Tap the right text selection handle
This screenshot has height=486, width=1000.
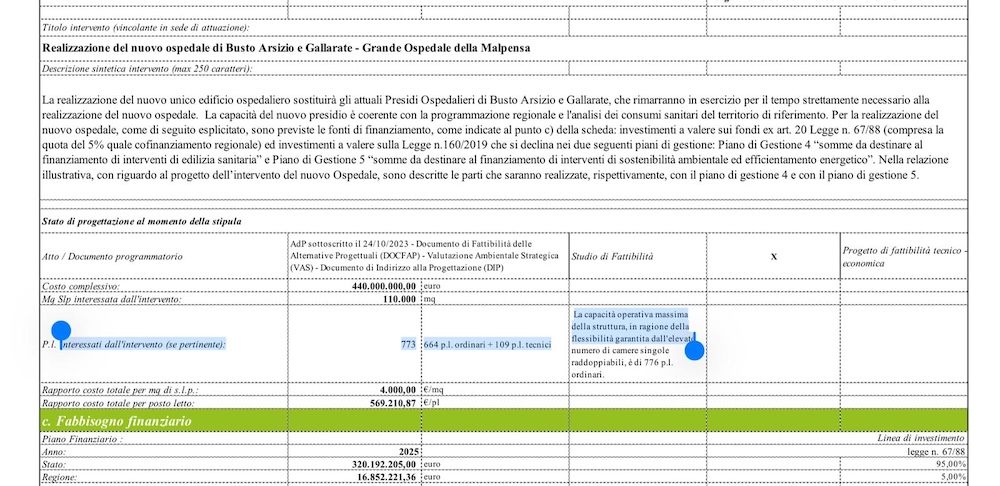click(x=694, y=350)
